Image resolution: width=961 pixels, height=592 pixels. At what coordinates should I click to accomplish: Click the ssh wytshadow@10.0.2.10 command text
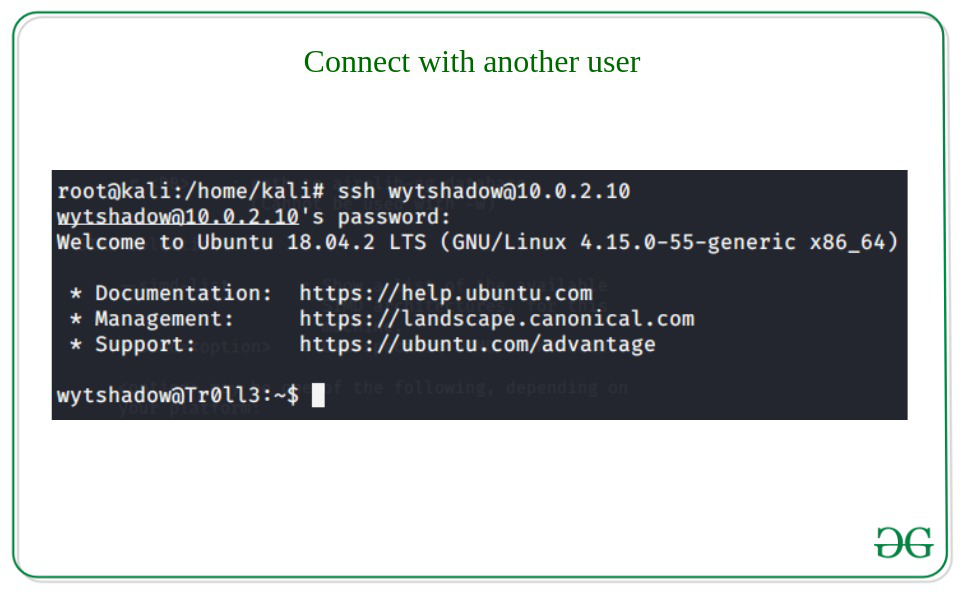(484, 191)
